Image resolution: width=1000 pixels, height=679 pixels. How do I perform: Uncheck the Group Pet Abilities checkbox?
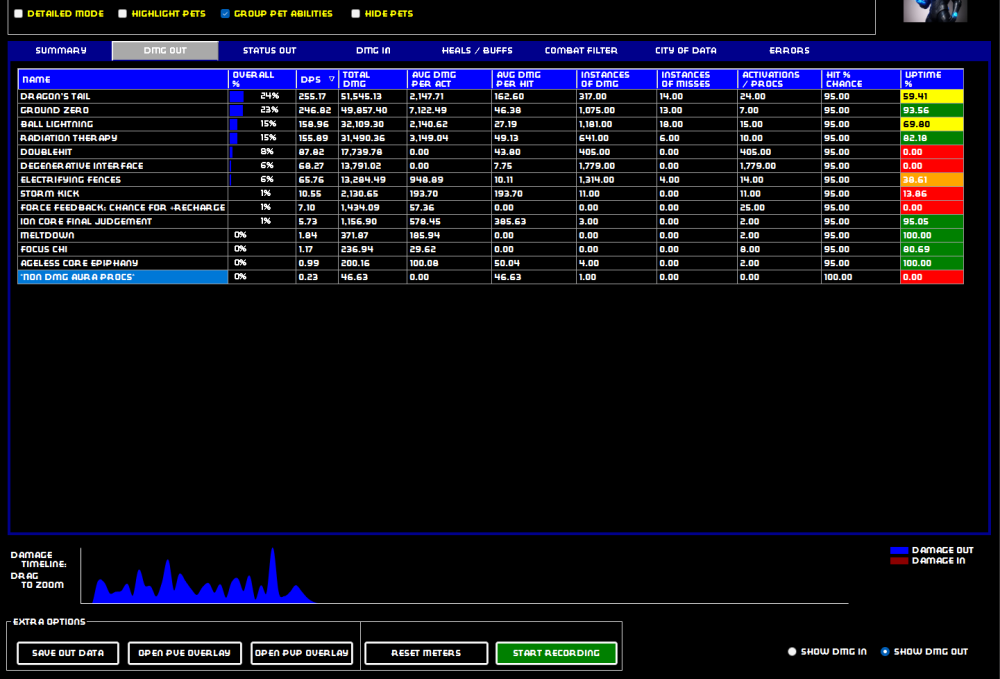tap(225, 14)
